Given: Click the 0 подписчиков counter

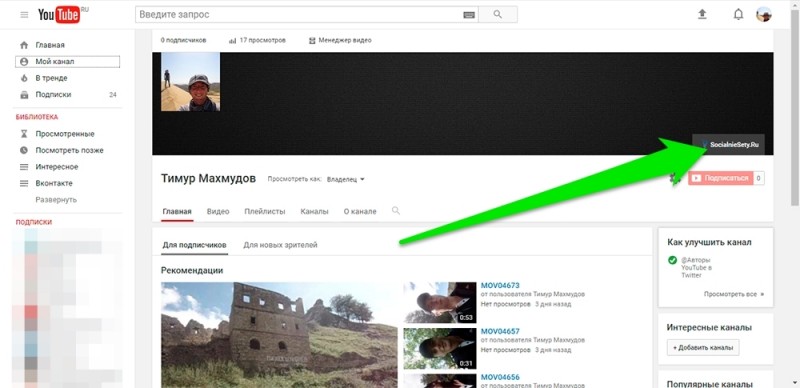Looking at the screenshot, I should tap(183, 40).
